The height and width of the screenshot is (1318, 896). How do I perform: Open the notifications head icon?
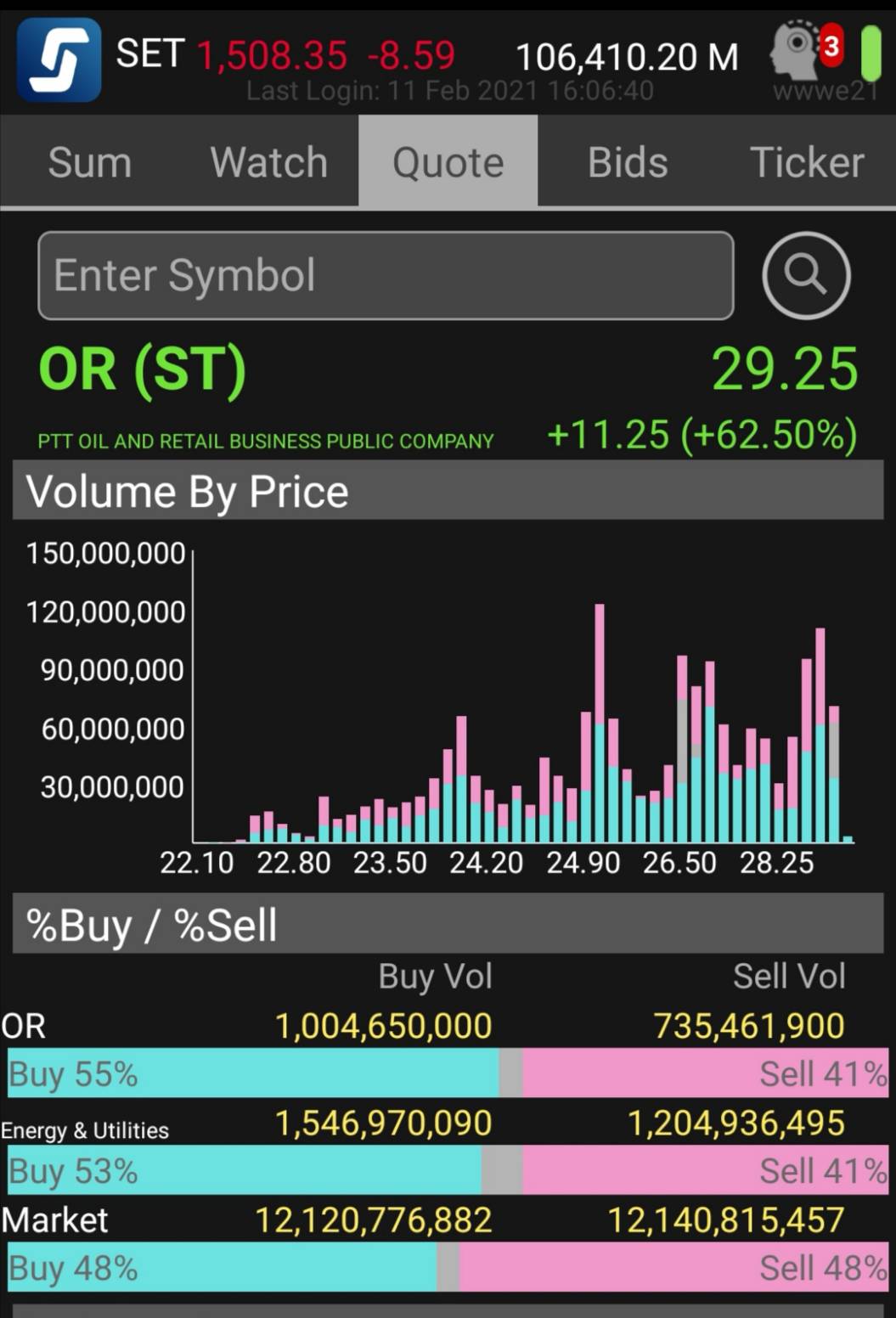click(x=793, y=51)
